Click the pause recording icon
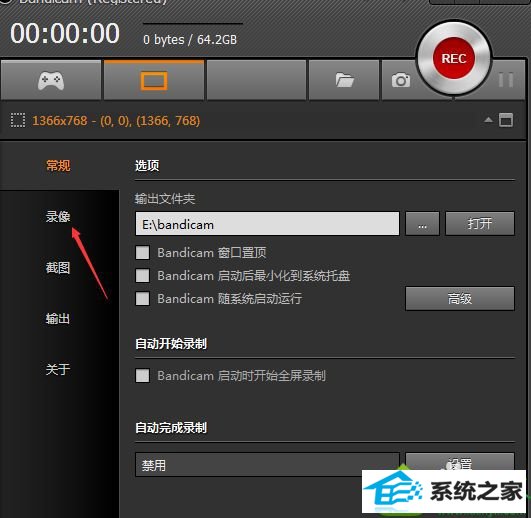This screenshot has height=518, width=531. (x=506, y=80)
